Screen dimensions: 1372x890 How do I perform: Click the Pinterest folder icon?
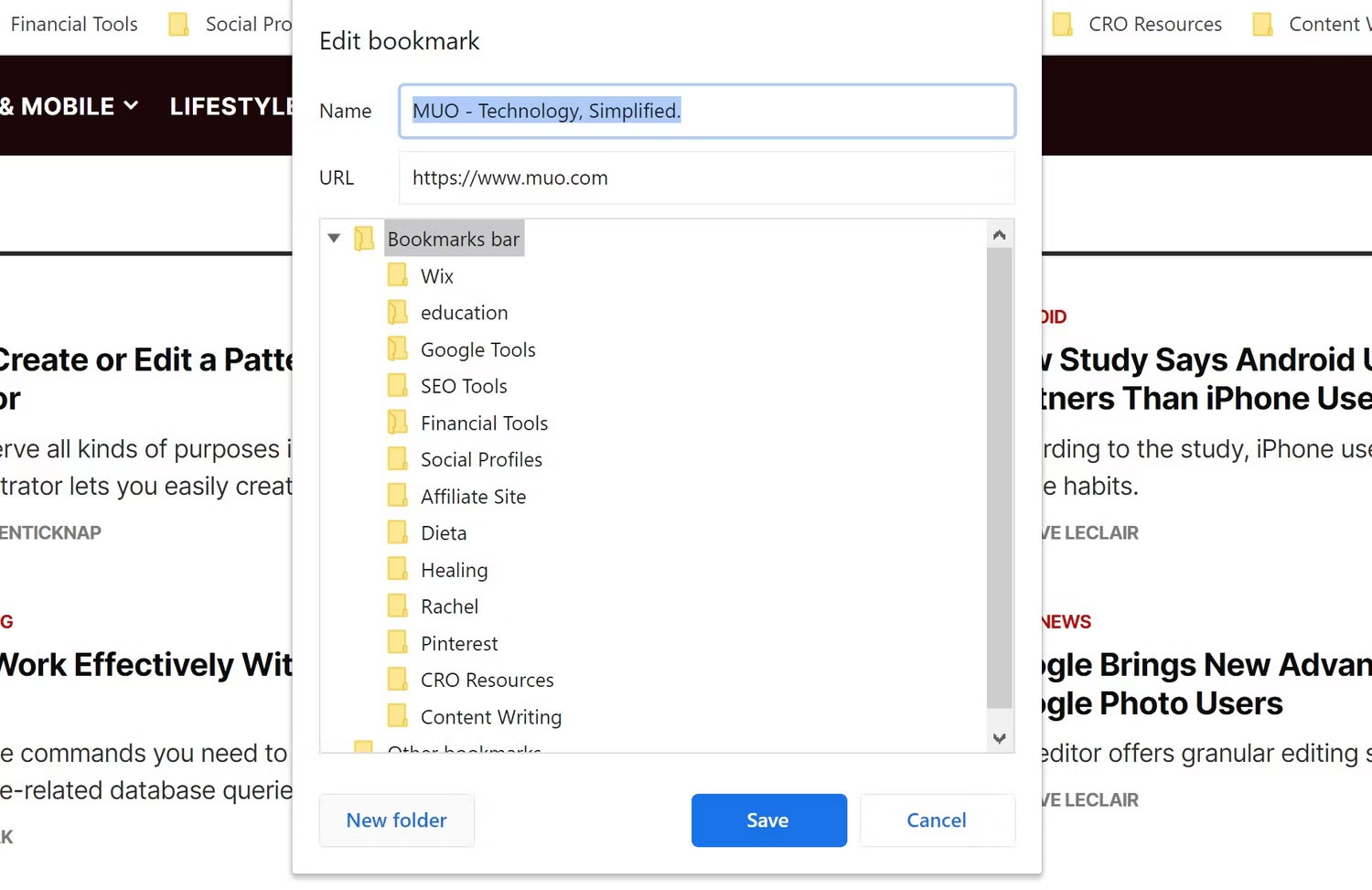pos(397,642)
